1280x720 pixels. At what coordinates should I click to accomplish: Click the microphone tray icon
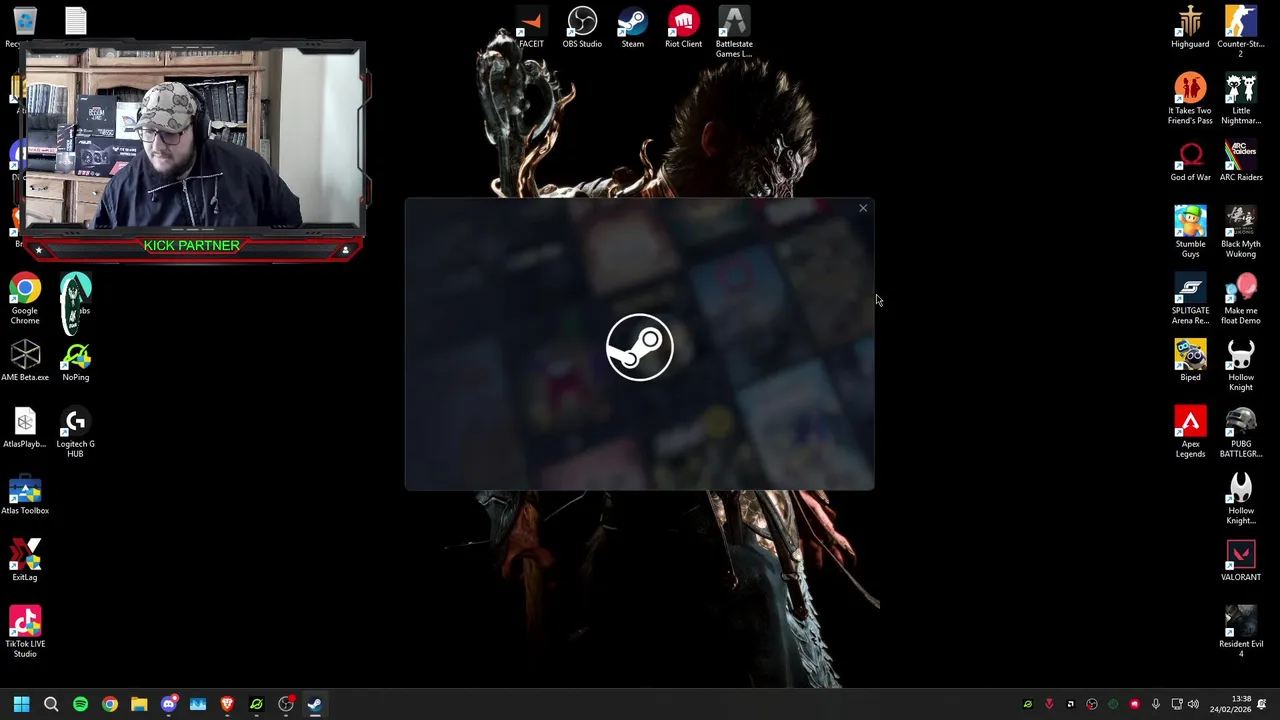(x=1156, y=704)
